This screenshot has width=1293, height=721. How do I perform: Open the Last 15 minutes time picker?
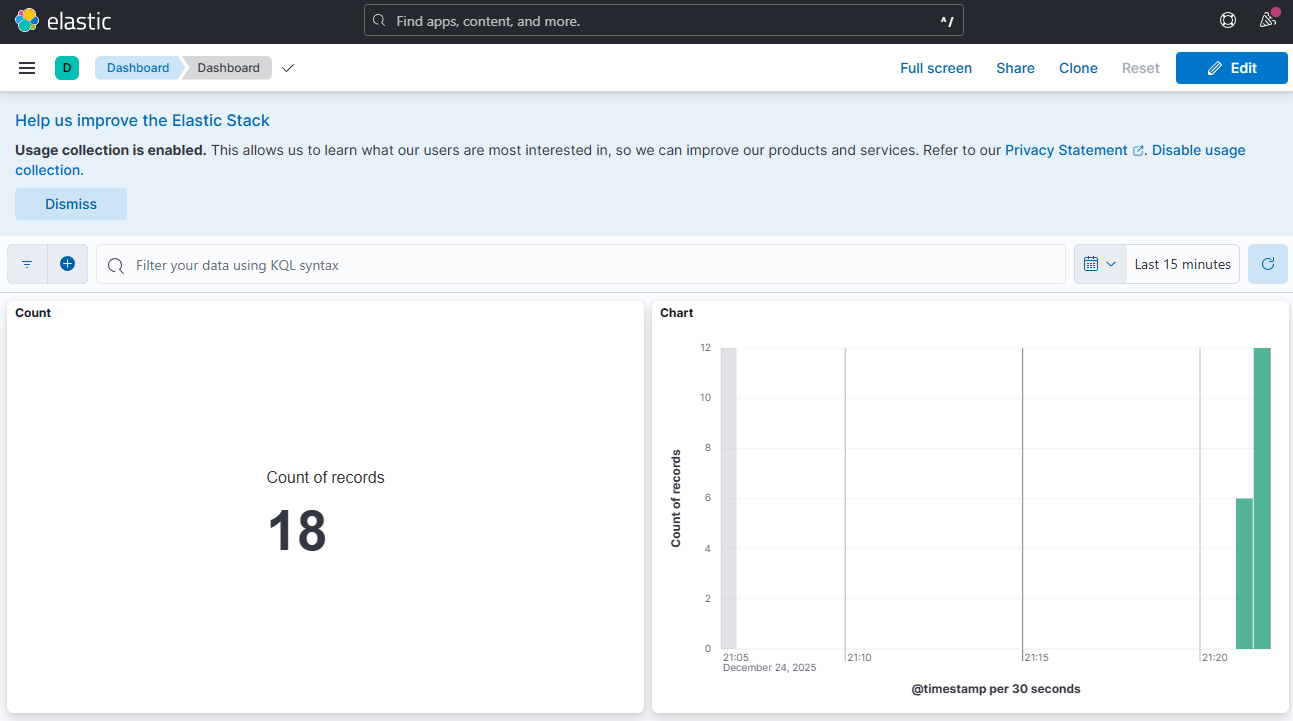point(1182,264)
